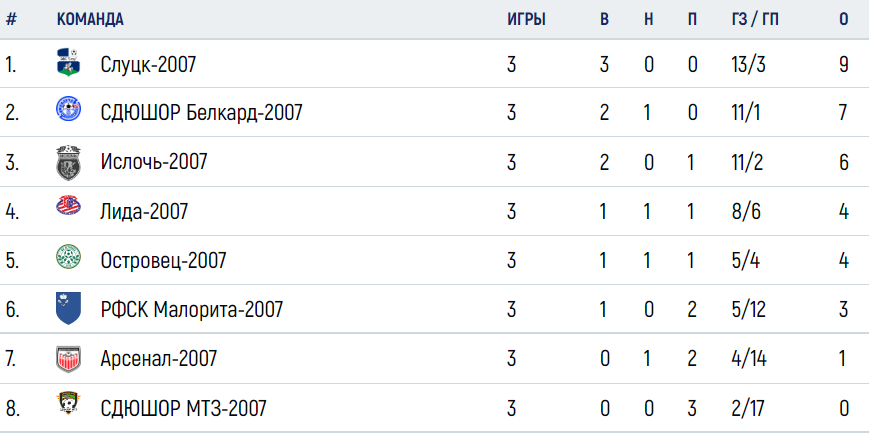
Task: Click the ИГРЫ column header
Action: point(526,19)
